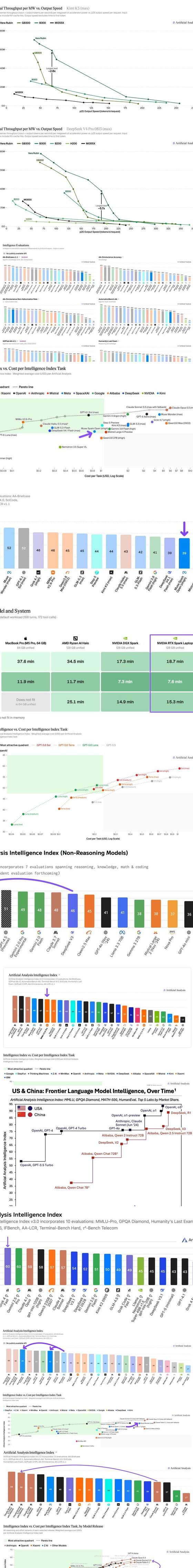Click the orange bar valued 45 in the Non-Reasoning chart

tap(89, 910)
